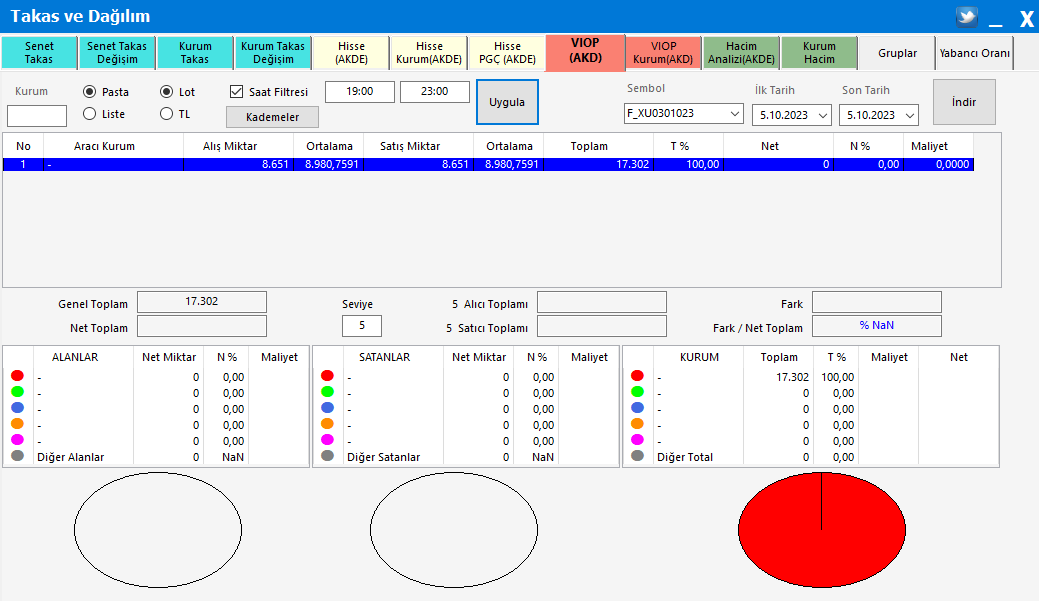This screenshot has height=601, width=1039.
Task: Click the Net Toplam field
Action: click(x=201, y=326)
